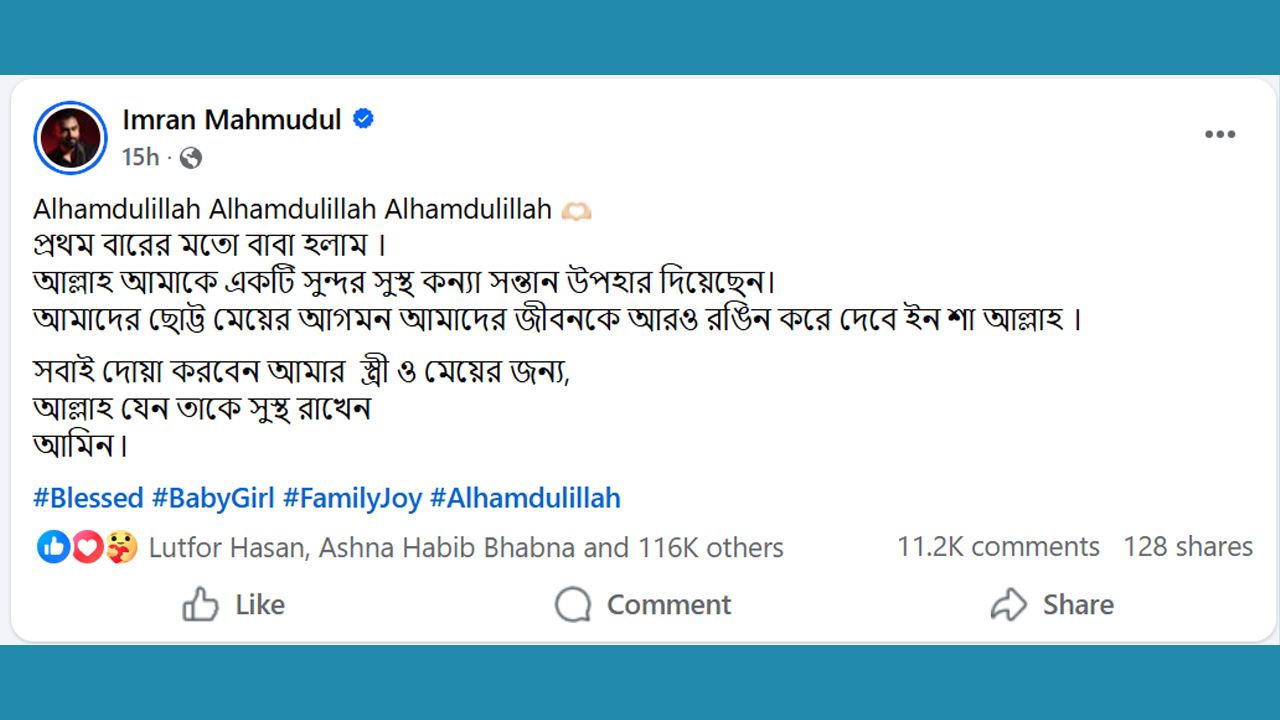
Task: Open the #Blessed hashtag
Action: click(89, 498)
